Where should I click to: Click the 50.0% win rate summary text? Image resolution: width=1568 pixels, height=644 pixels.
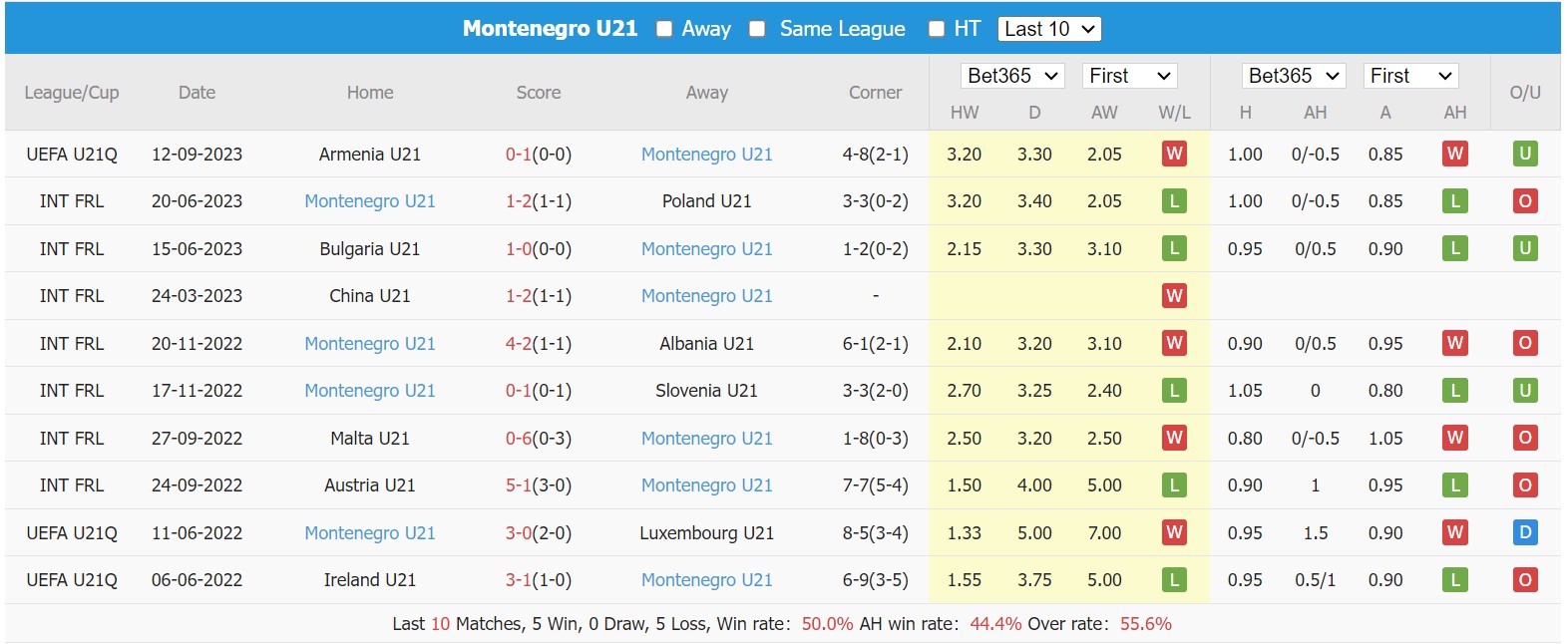click(829, 623)
